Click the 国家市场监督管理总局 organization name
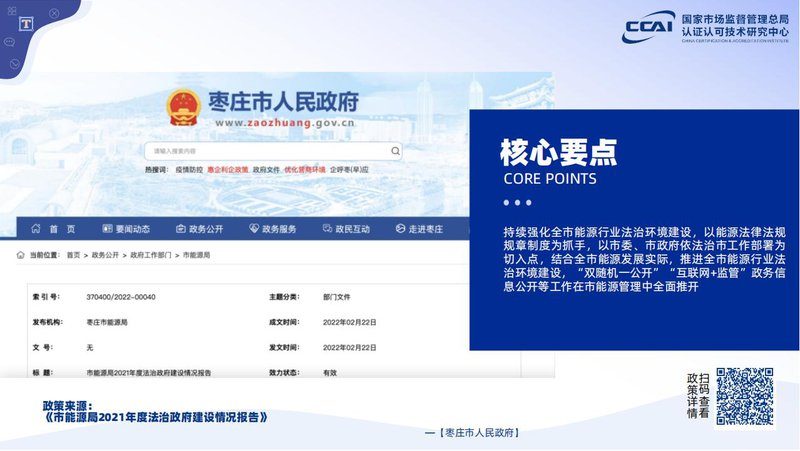800x451 pixels. (x=735, y=19)
